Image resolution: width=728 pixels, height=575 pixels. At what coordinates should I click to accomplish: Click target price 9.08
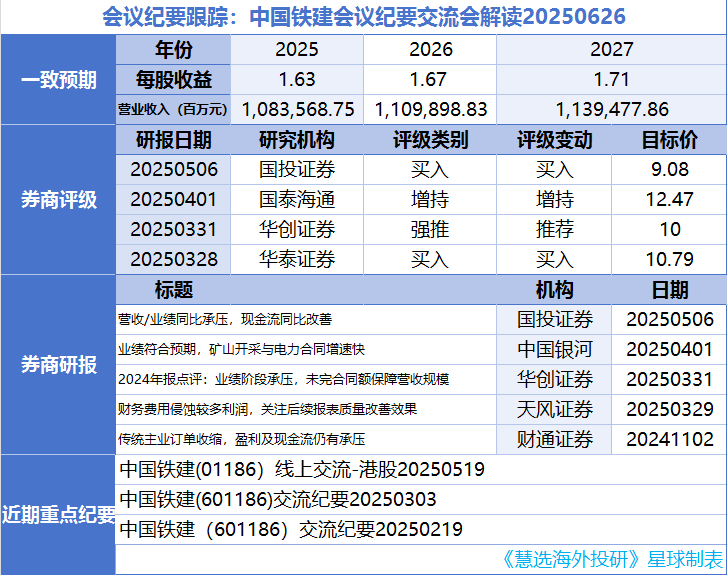tap(669, 170)
